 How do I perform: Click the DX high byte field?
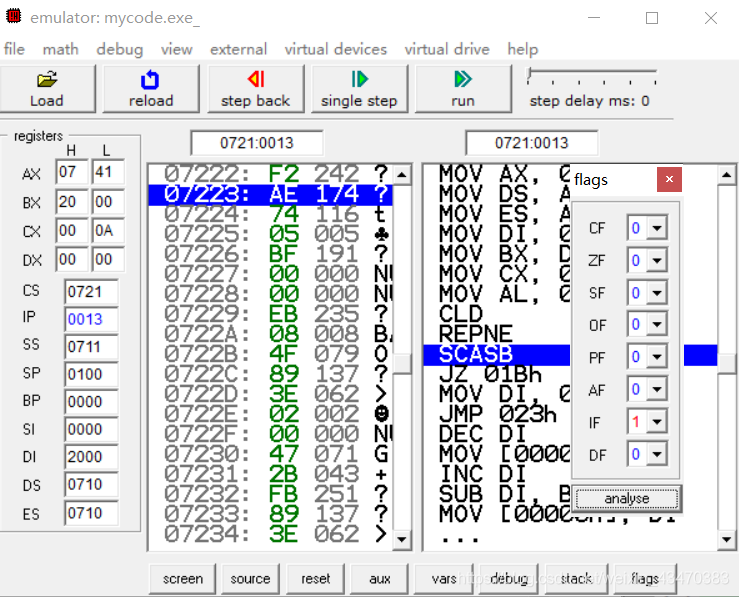pyautogui.click(x=72, y=259)
